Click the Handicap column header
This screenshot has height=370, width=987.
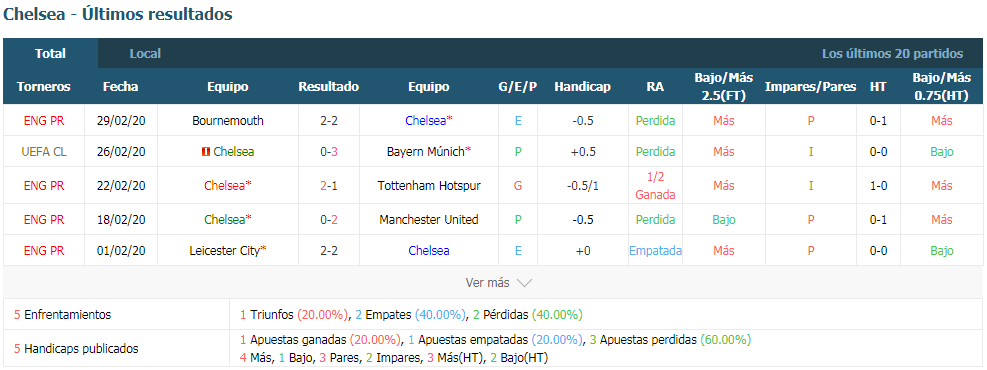[582, 87]
